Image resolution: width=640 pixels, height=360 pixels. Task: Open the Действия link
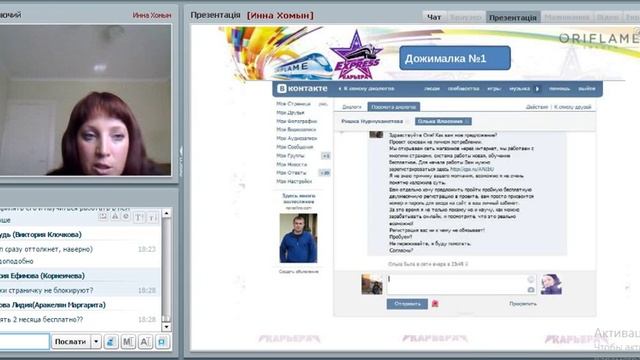[537, 107]
